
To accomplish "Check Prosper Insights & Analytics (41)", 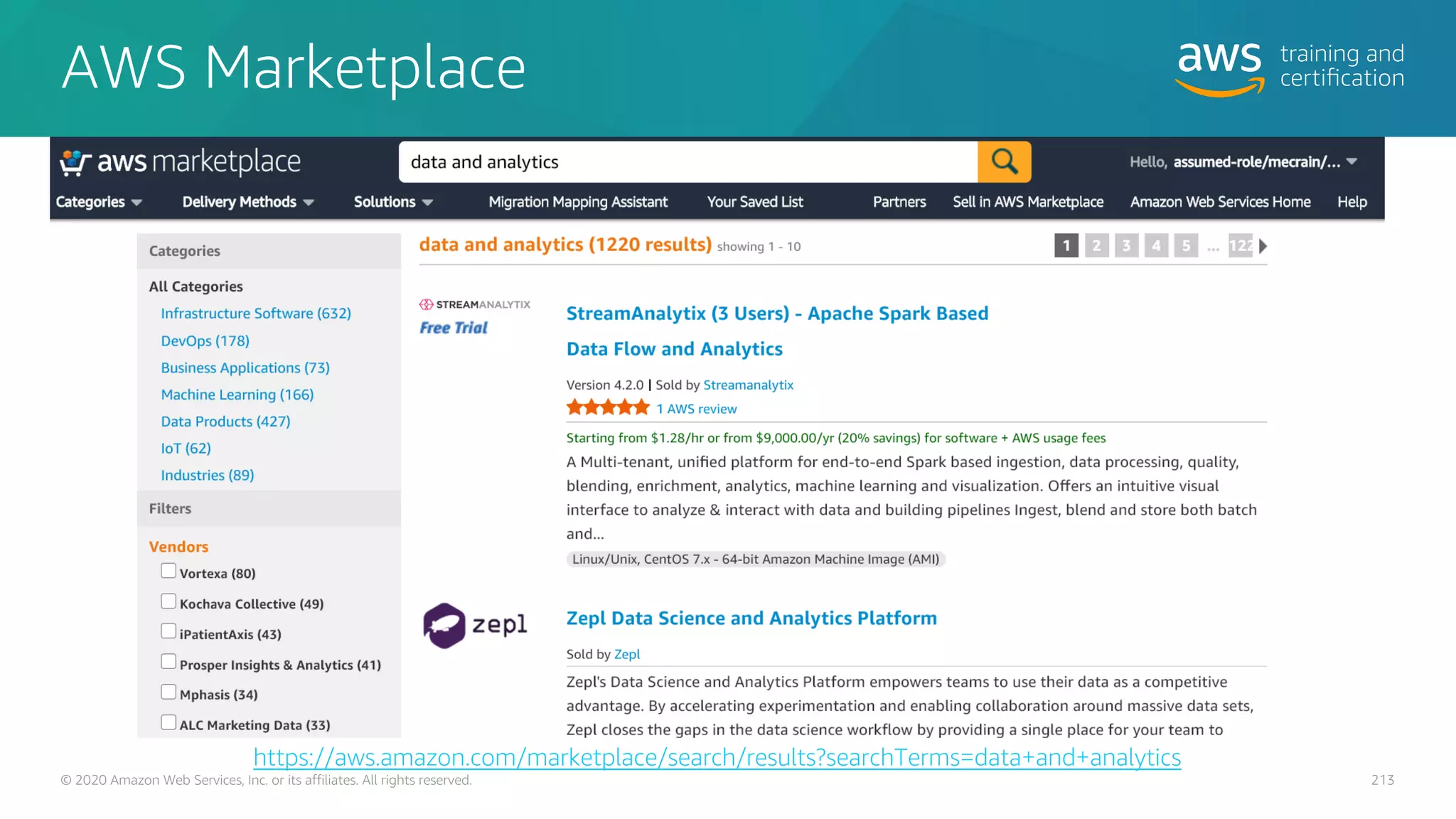I will pos(168,662).
